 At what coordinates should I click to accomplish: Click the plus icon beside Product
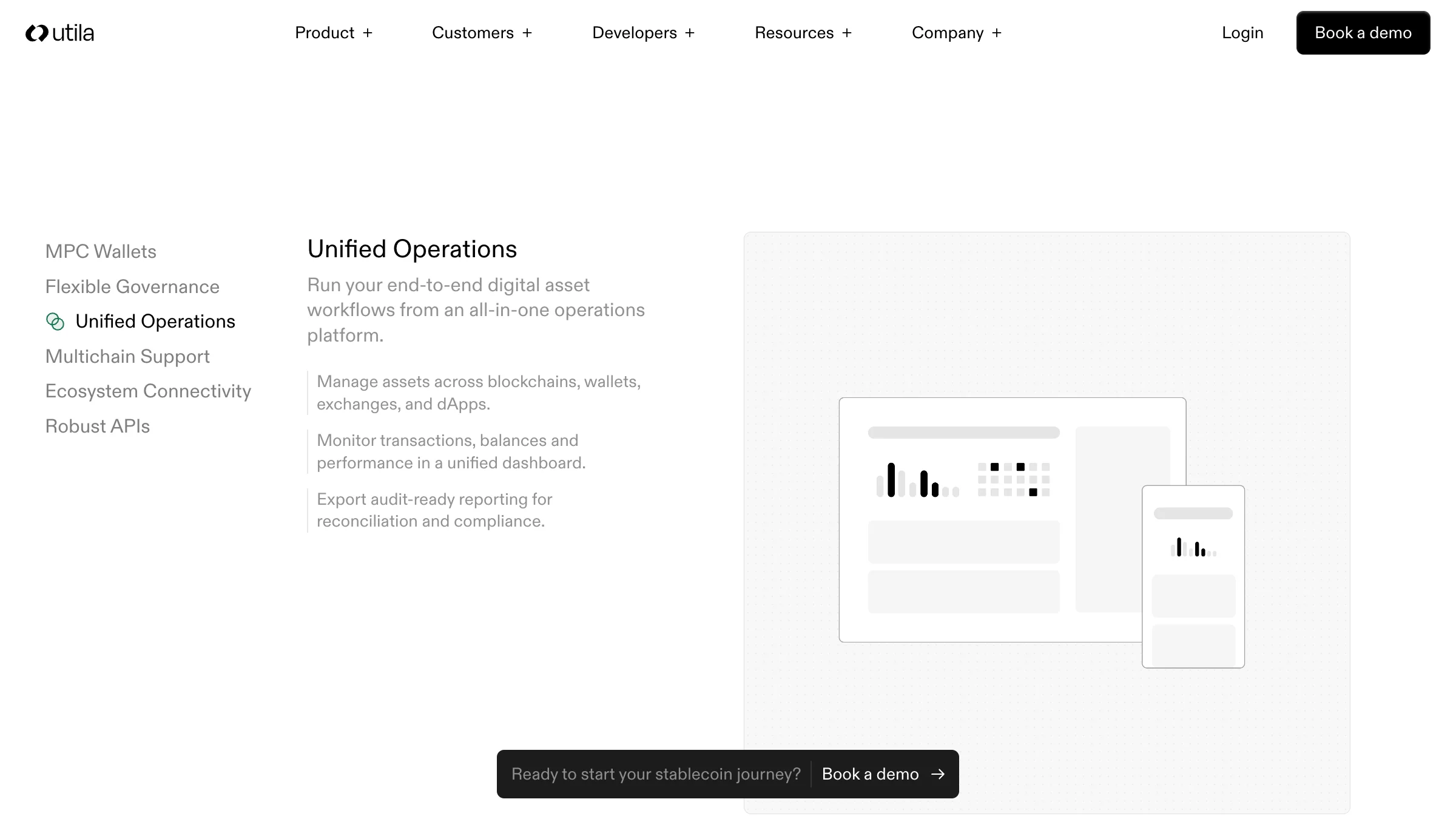tap(368, 33)
